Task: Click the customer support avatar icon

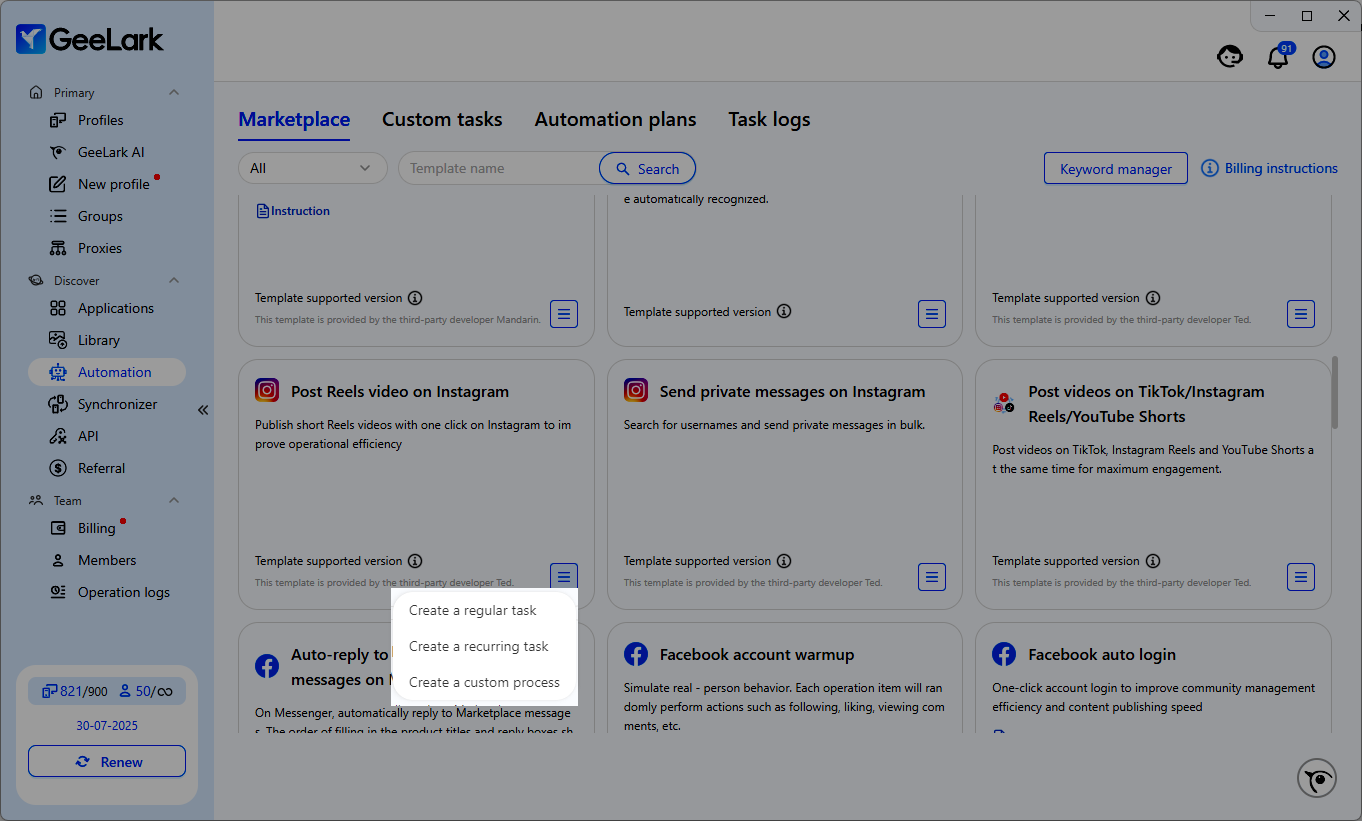Action: tap(1230, 57)
